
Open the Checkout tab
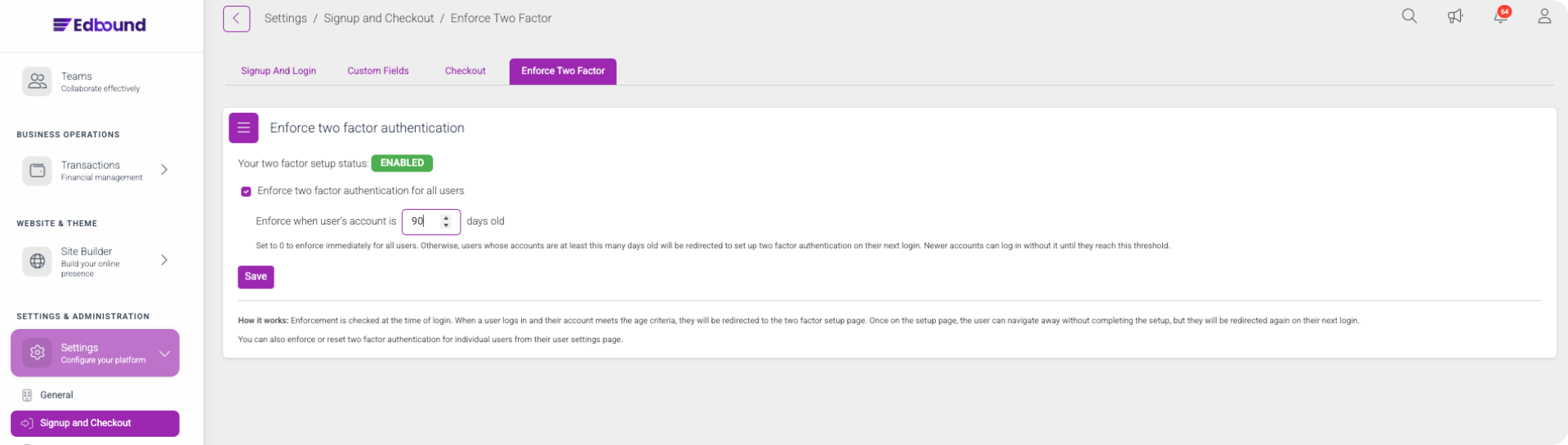point(465,71)
